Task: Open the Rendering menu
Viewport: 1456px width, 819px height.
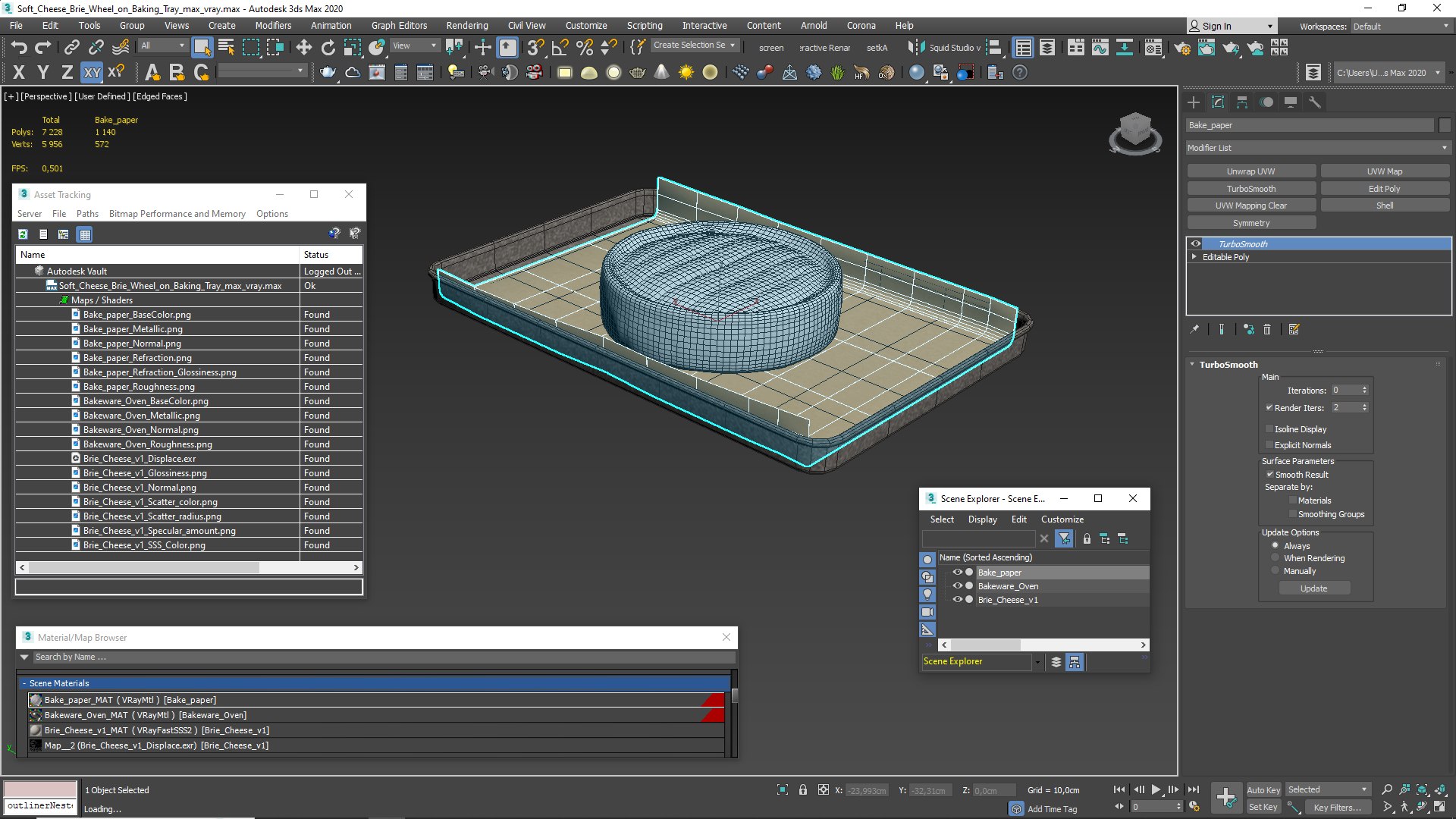Action: [467, 25]
